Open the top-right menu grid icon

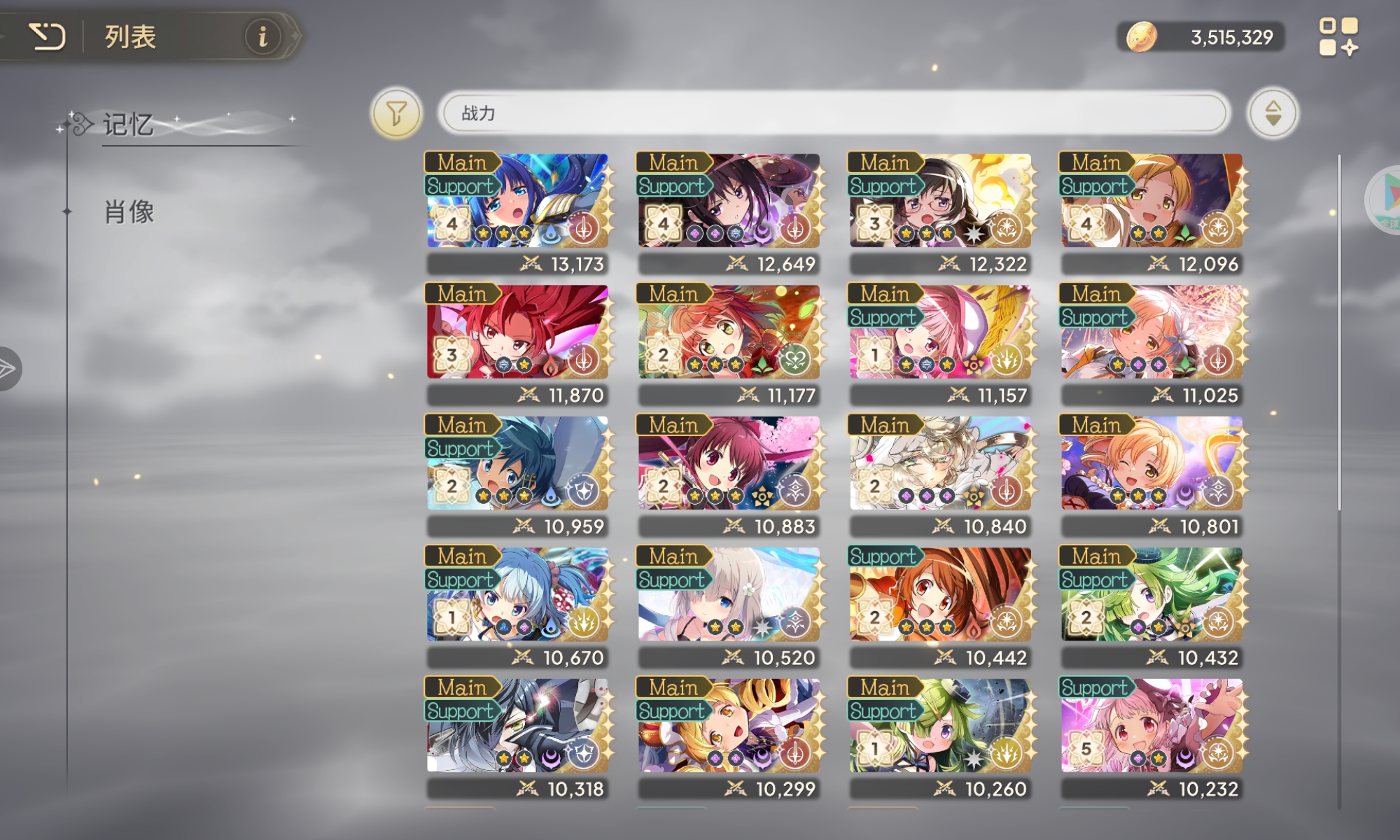click(1338, 37)
